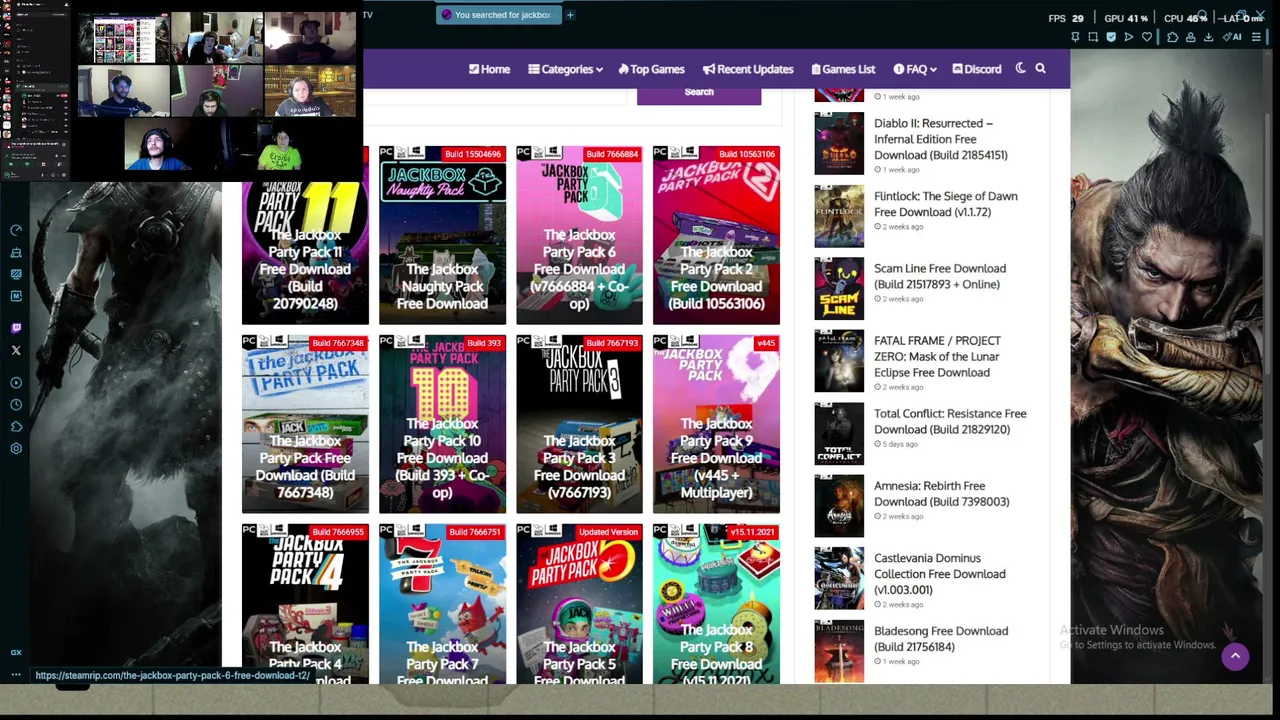Take a snapshot using the toolbar icon
The image size is (1280, 720).
(x=1093, y=37)
